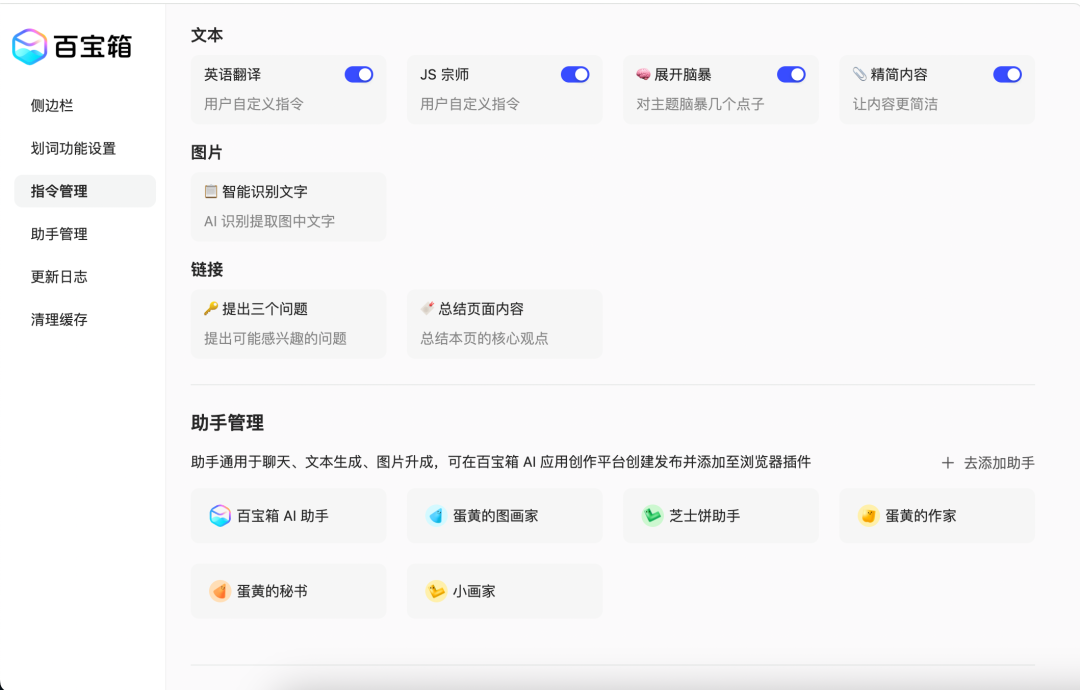Image resolution: width=1080 pixels, height=690 pixels.
Task: Click the 文本 section heading
Action: pos(207,35)
